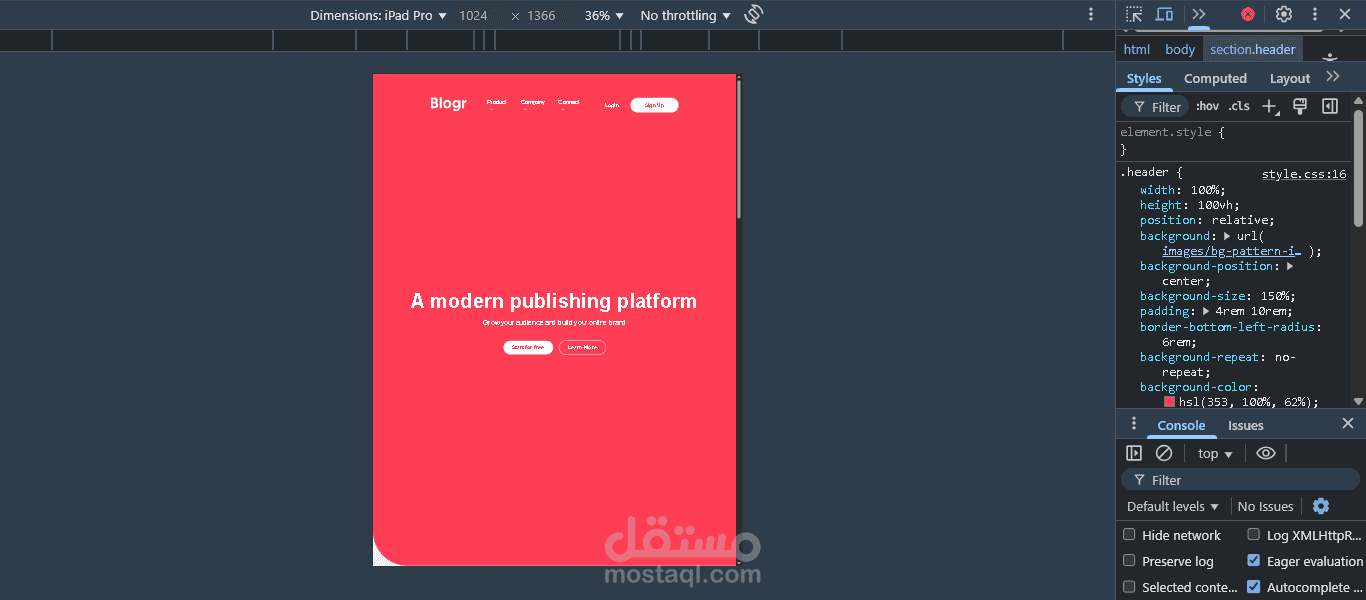The width and height of the screenshot is (1366, 600).
Task: Activate the inspect element picker tool
Action: click(1133, 14)
